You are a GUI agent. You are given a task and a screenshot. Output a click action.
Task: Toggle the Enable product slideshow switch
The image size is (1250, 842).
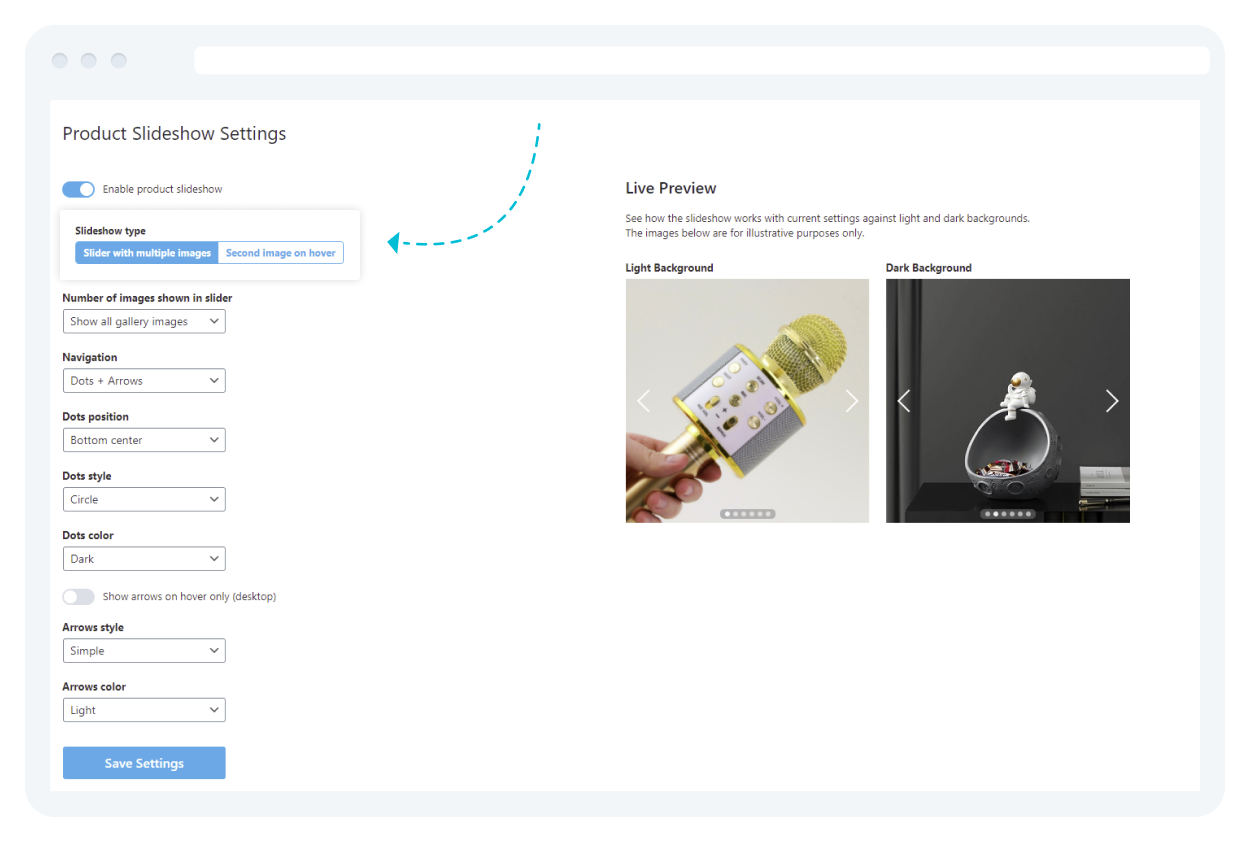coord(78,189)
